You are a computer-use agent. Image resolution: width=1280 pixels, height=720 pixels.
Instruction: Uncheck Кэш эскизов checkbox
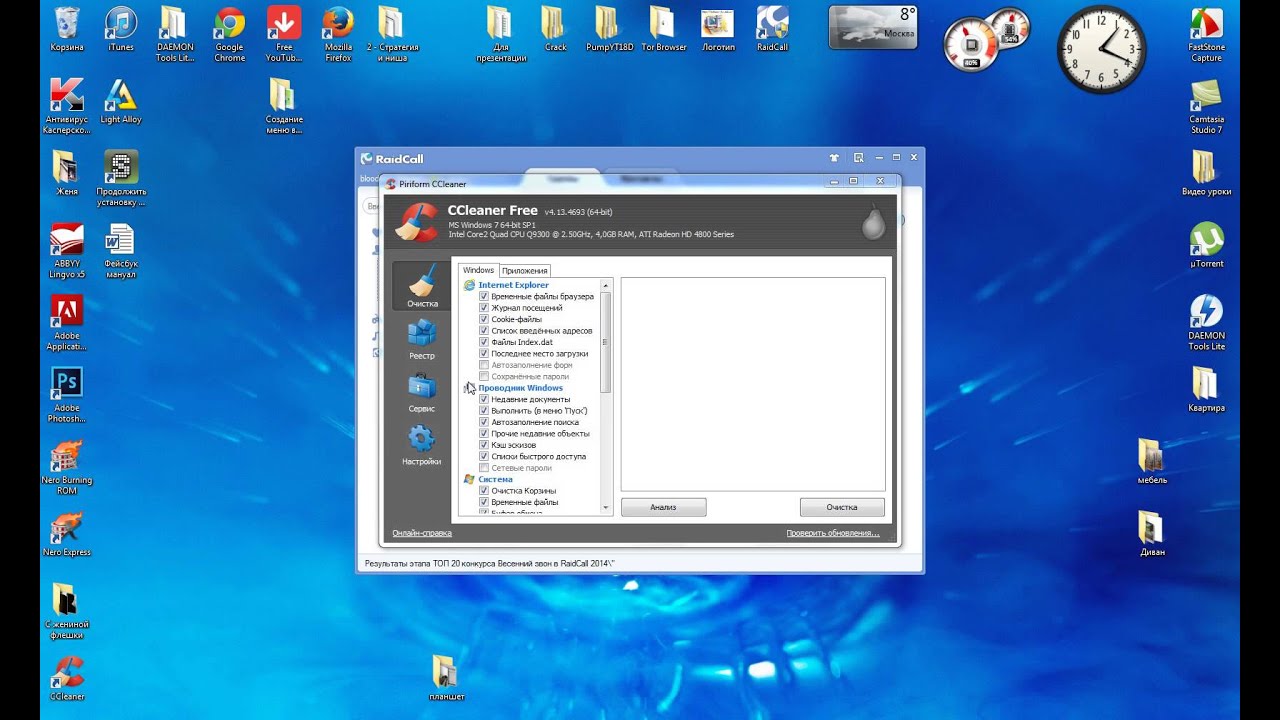coord(484,445)
